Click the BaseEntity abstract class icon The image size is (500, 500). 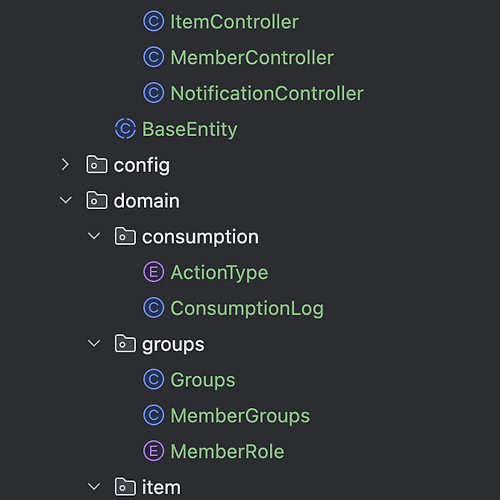(x=125, y=129)
